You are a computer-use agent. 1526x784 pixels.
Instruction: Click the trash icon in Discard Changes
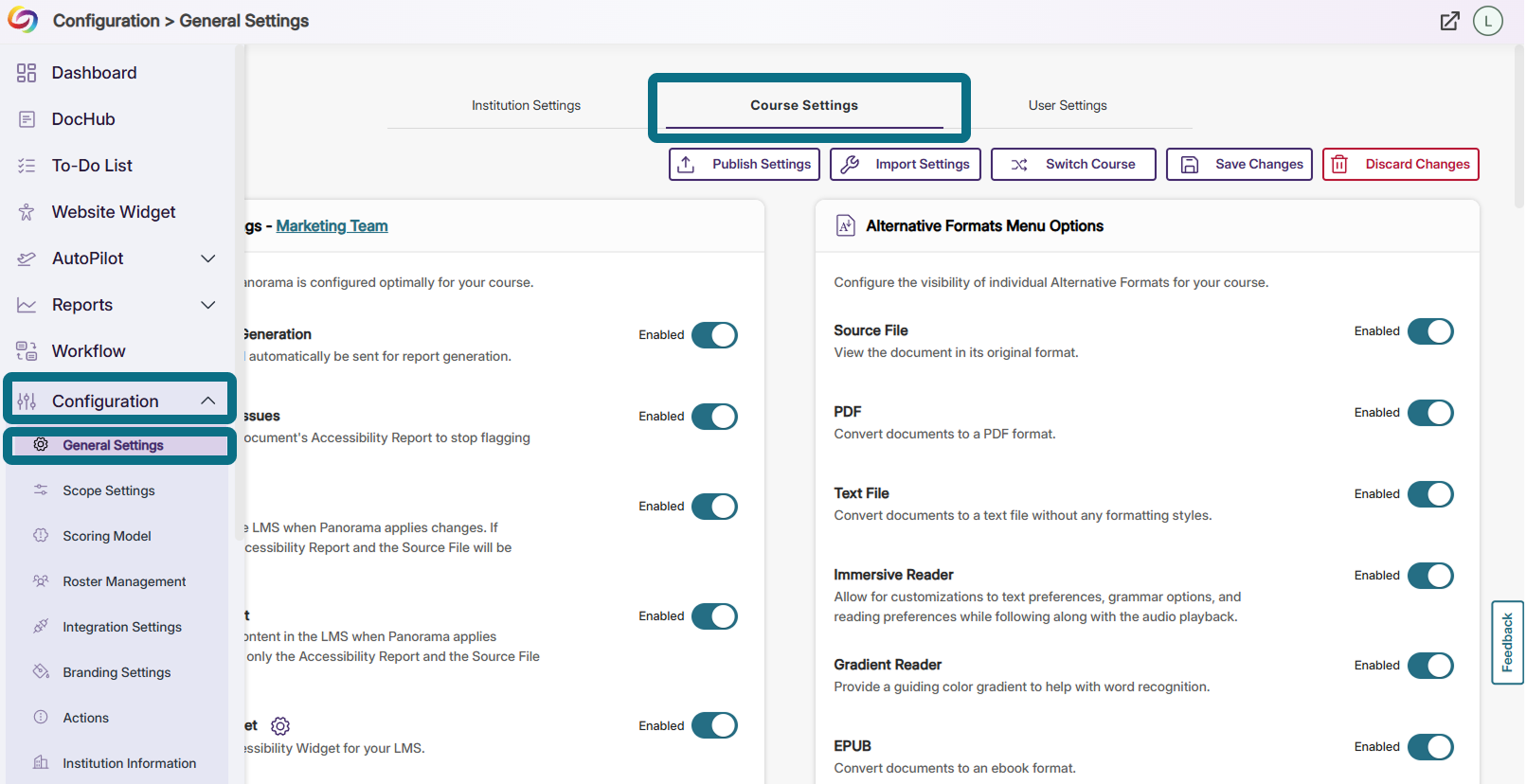pyautogui.click(x=1339, y=164)
